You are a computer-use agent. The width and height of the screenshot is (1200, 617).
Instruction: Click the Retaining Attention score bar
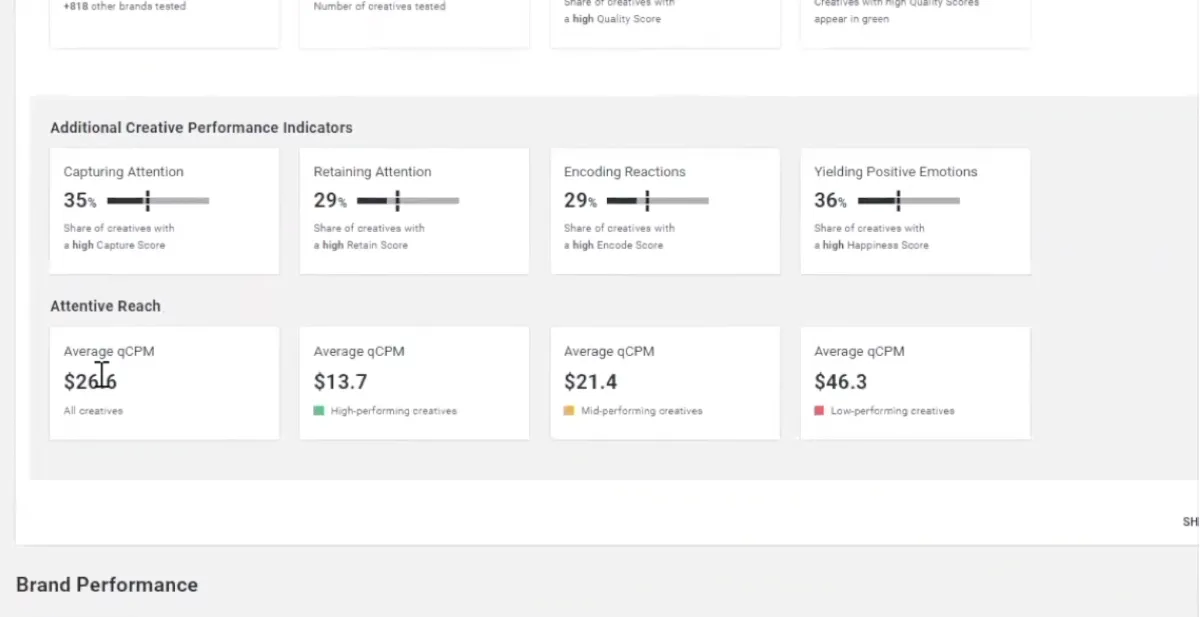tap(408, 201)
